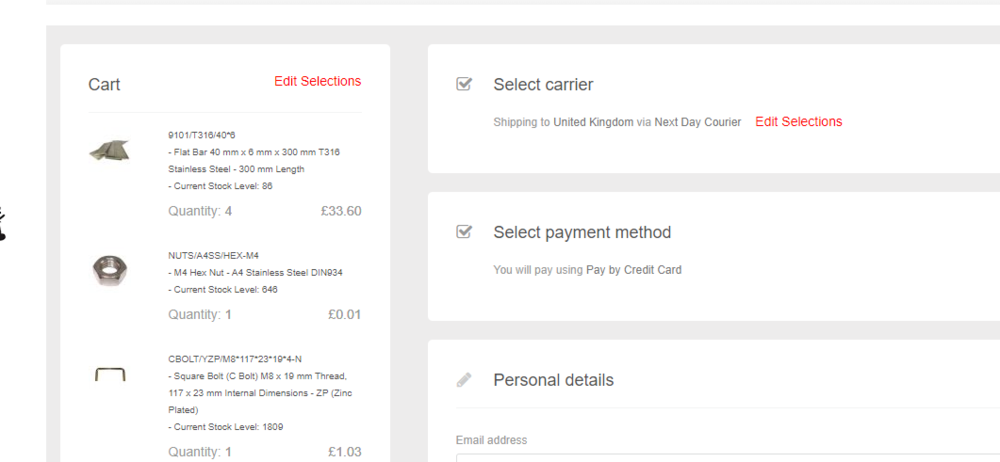The image size is (1000, 462).
Task: Click the Select payment method checkmark icon
Action: coord(464,232)
